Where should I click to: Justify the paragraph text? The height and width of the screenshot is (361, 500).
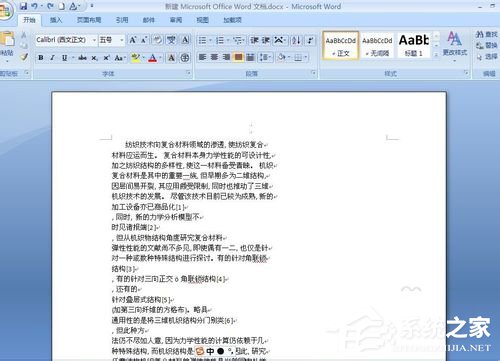[238, 57]
